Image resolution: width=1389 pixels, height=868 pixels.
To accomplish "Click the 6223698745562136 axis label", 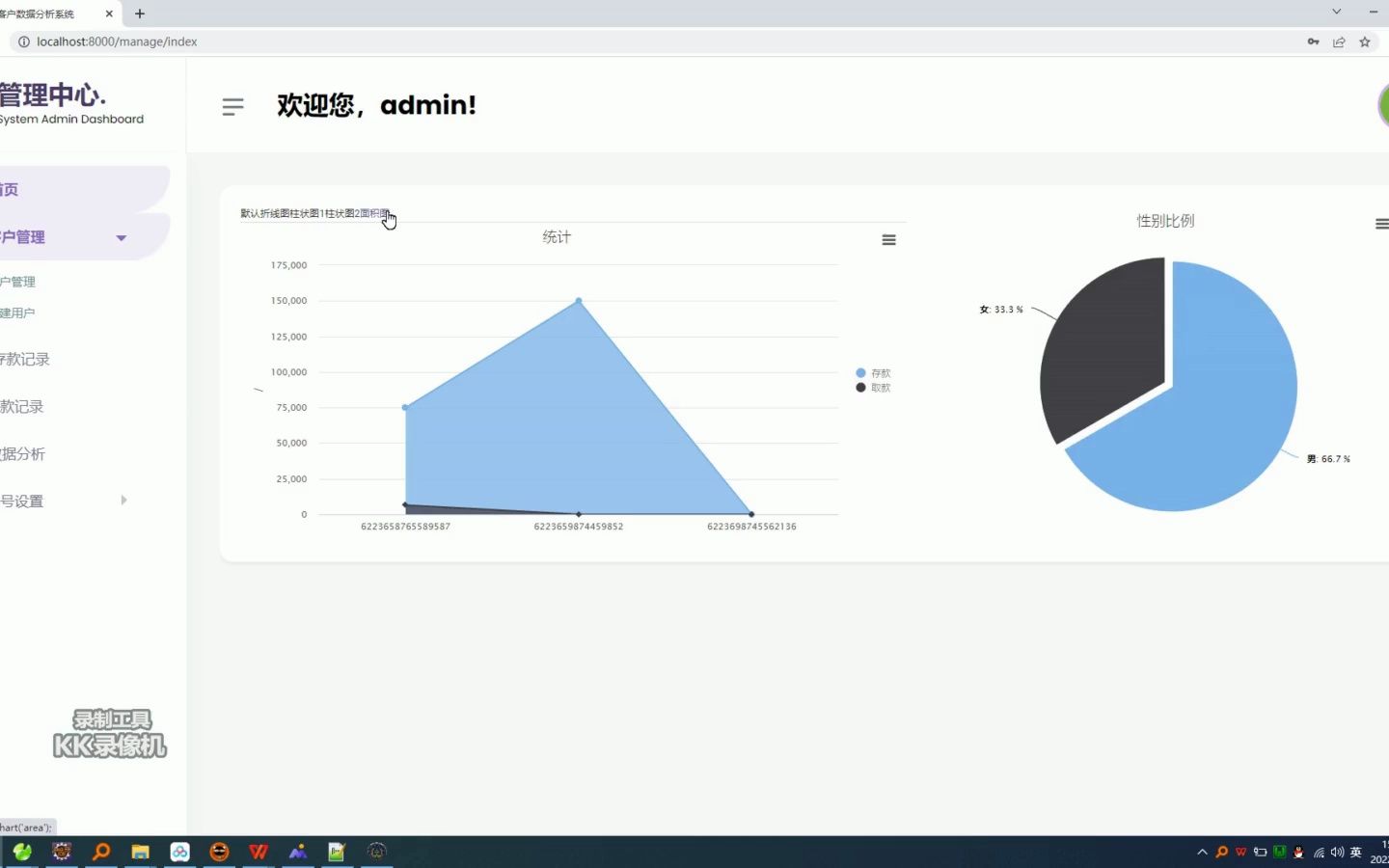I will (752, 527).
